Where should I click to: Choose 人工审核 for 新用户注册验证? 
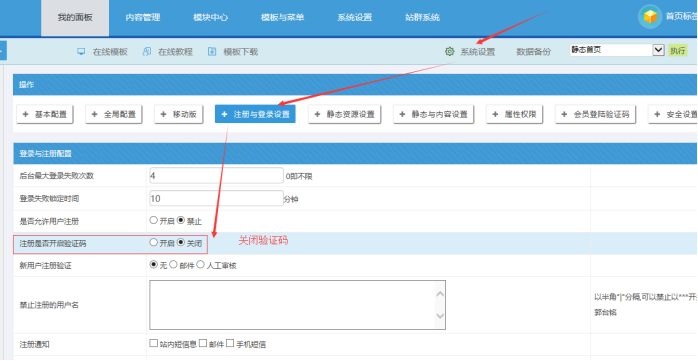[x=200, y=265]
